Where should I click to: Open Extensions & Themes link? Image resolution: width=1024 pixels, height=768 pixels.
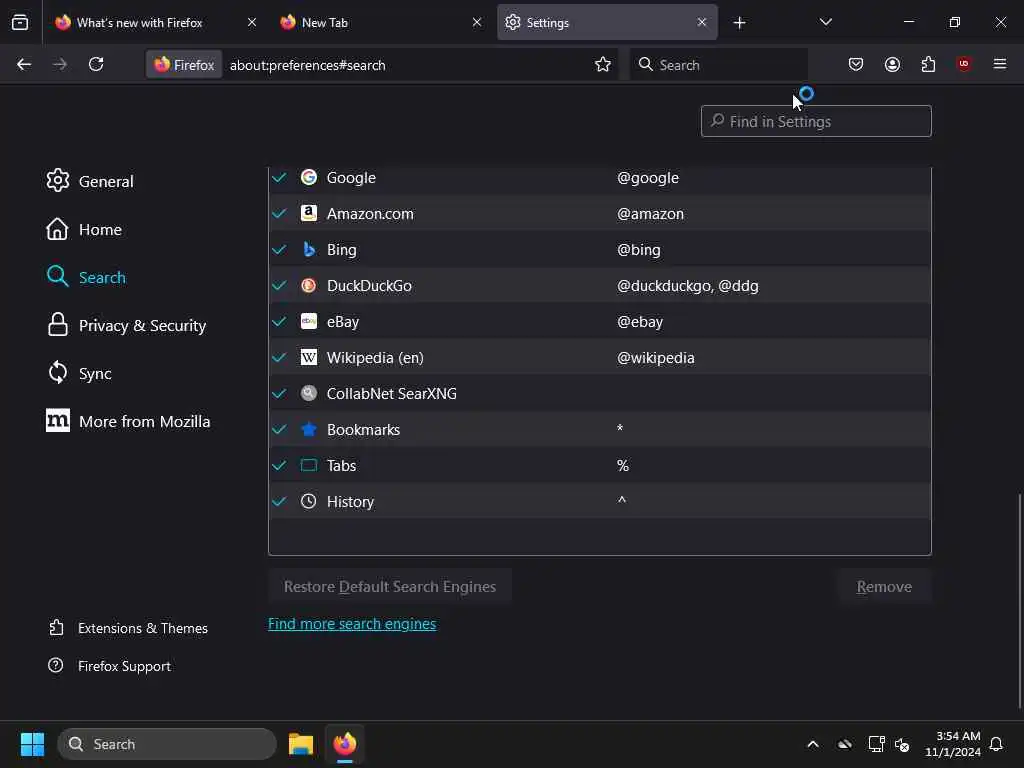click(128, 628)
